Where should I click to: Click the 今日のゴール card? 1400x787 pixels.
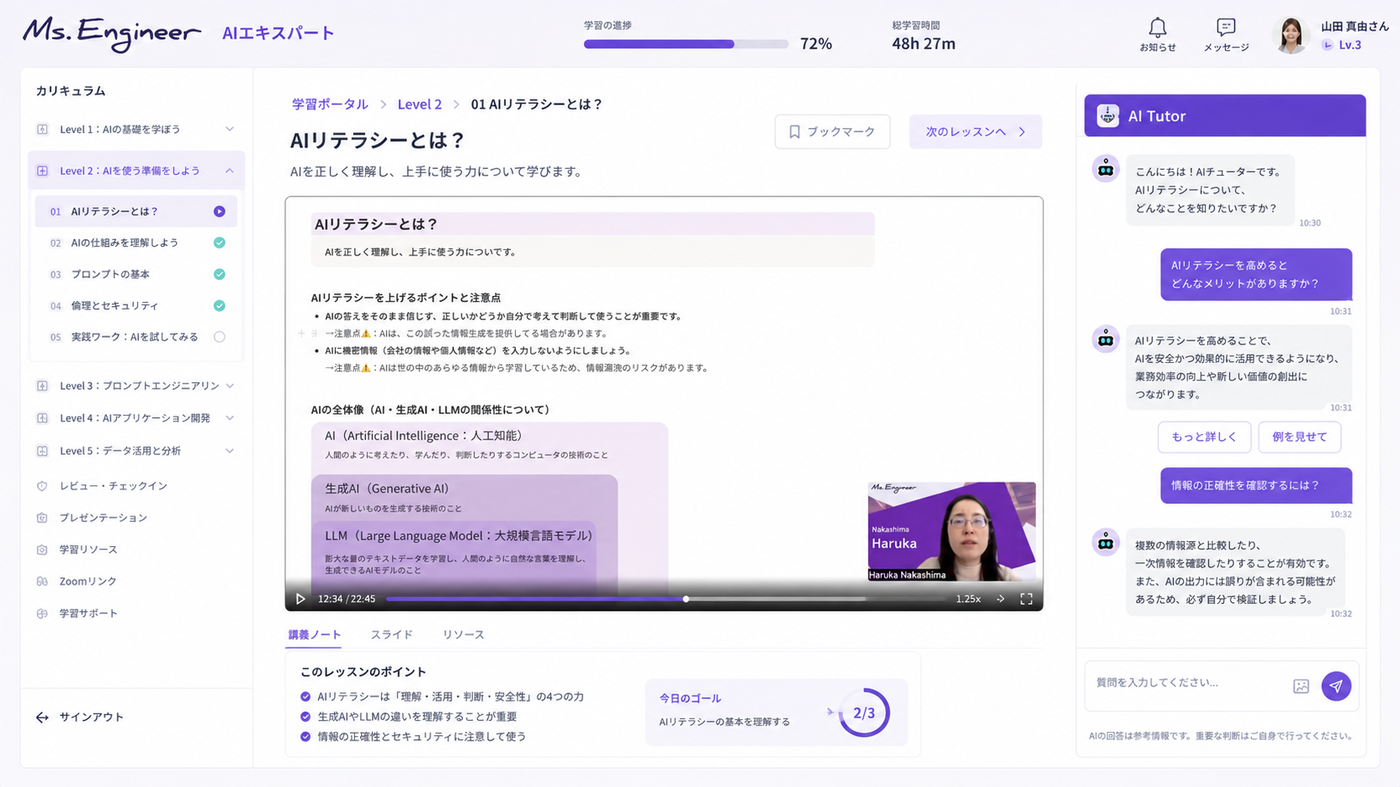coord(777,713)
